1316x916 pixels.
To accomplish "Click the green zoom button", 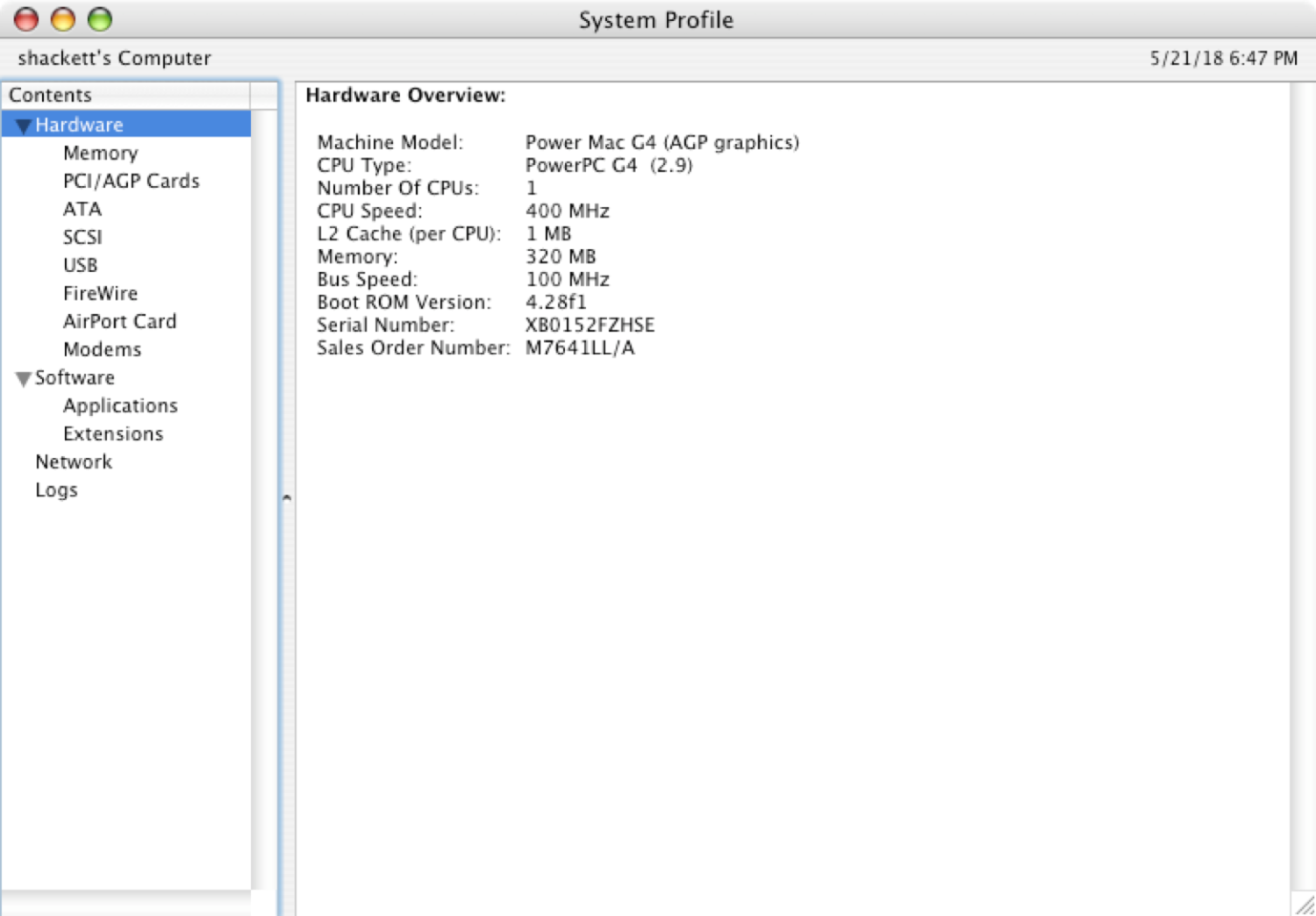I will tap(101, 18).
